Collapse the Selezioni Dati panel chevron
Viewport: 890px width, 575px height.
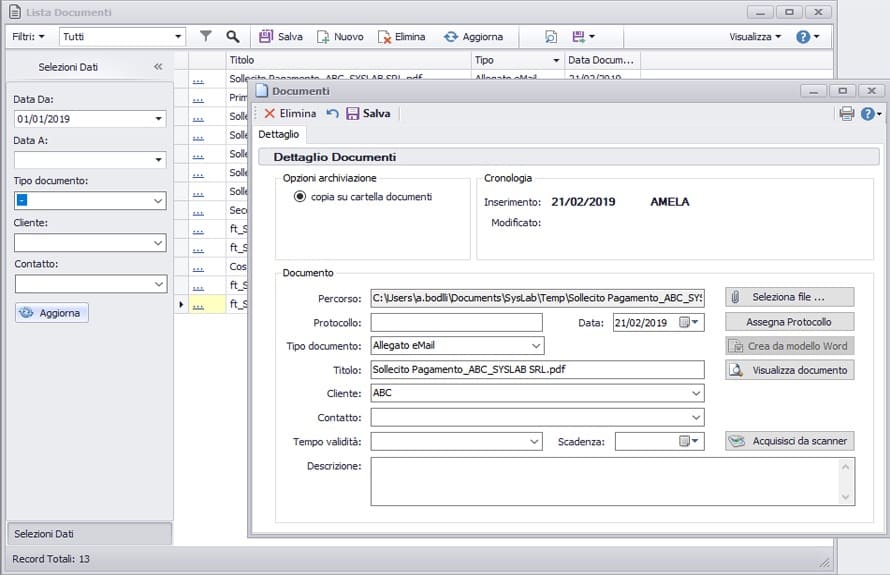point(158,67)
